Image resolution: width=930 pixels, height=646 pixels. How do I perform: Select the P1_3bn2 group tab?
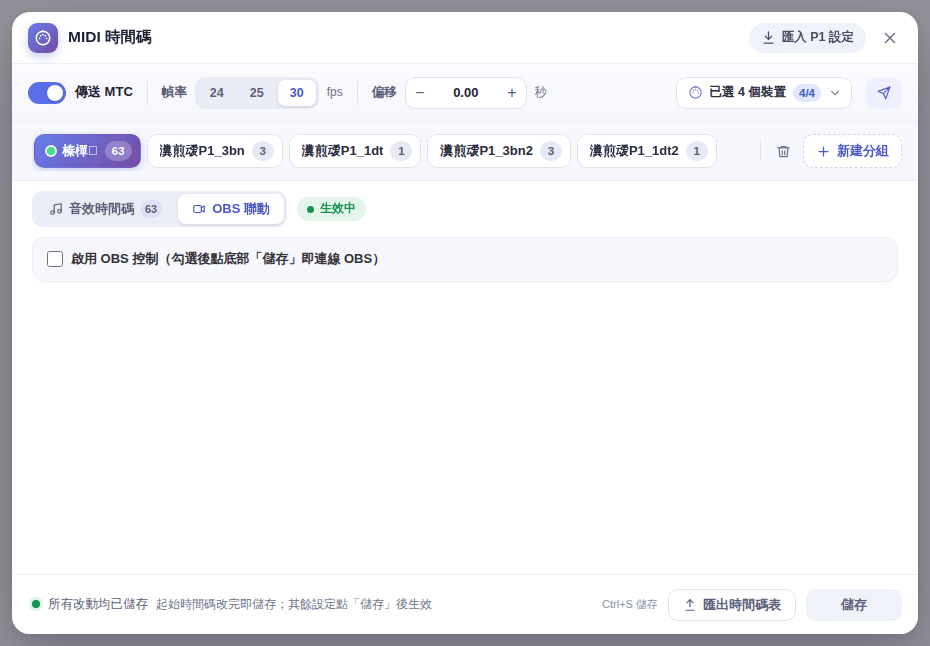[499, 151]
